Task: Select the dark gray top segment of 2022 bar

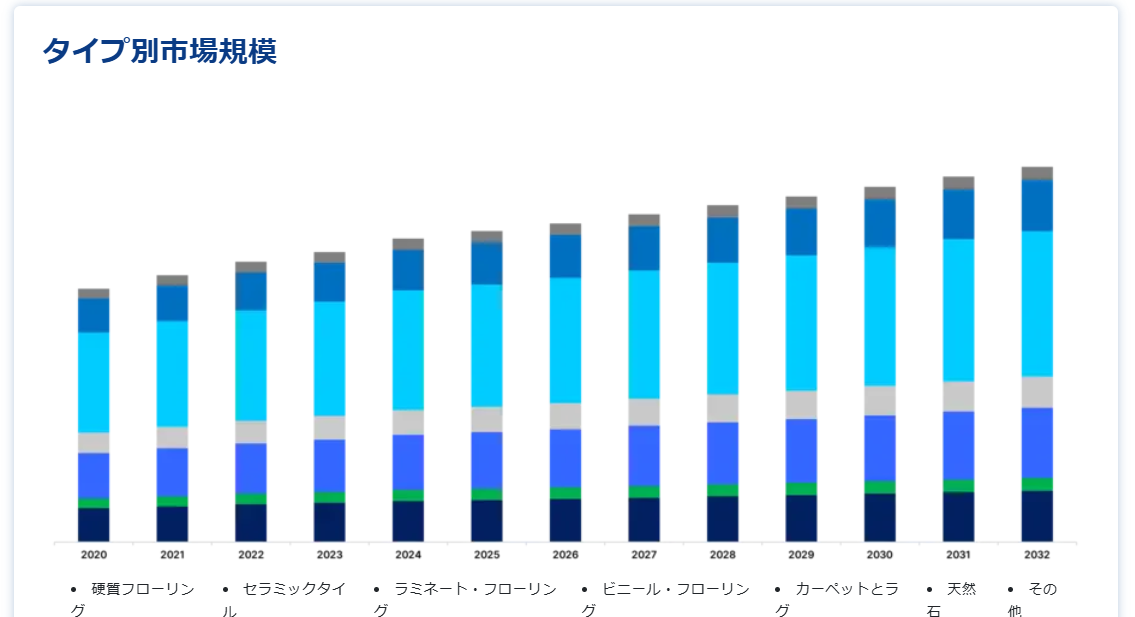Action: pos(251,267)
